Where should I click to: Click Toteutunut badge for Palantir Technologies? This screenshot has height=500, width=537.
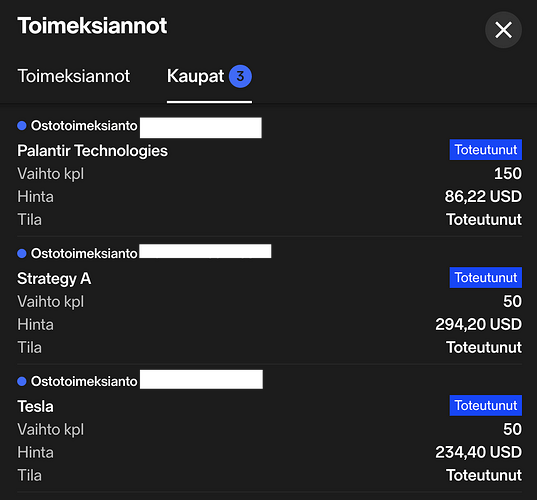click(x=486, y=150)
